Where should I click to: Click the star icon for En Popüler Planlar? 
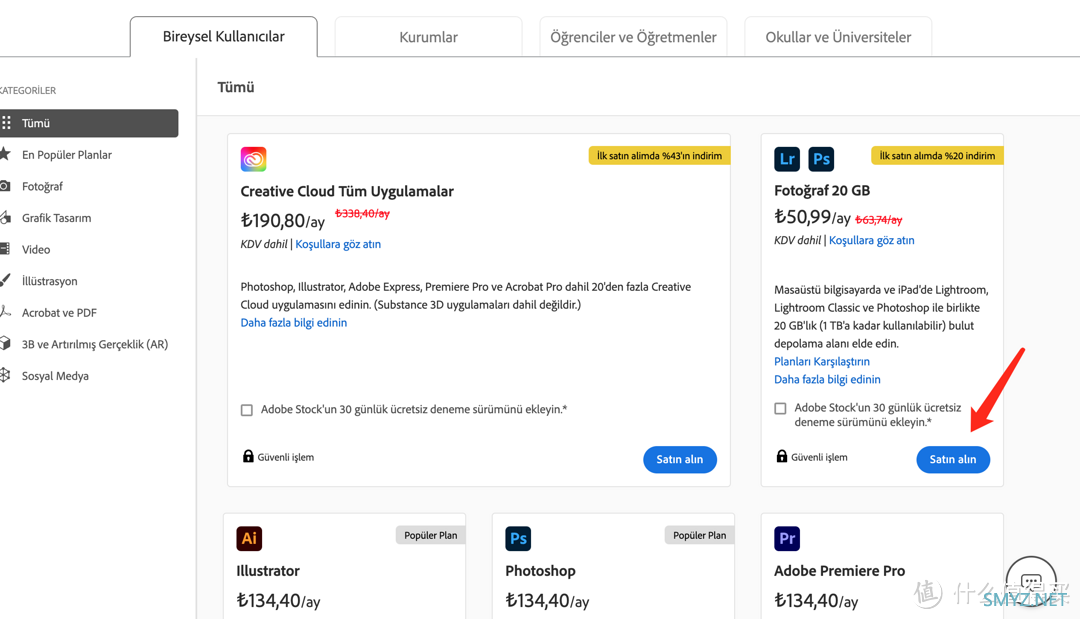coord(6,154)
